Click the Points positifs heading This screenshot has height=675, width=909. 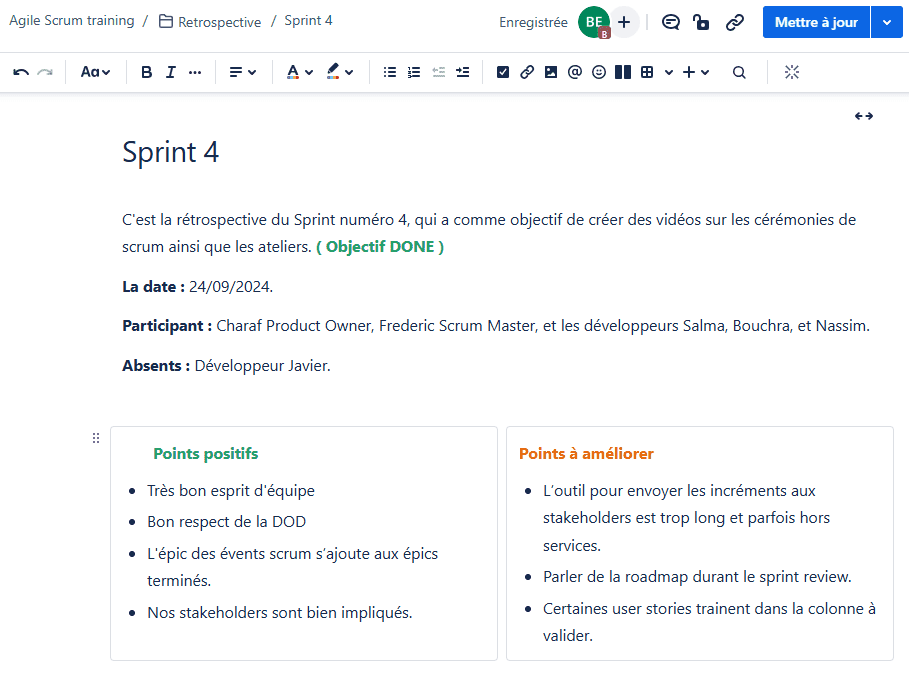point(206,453)
